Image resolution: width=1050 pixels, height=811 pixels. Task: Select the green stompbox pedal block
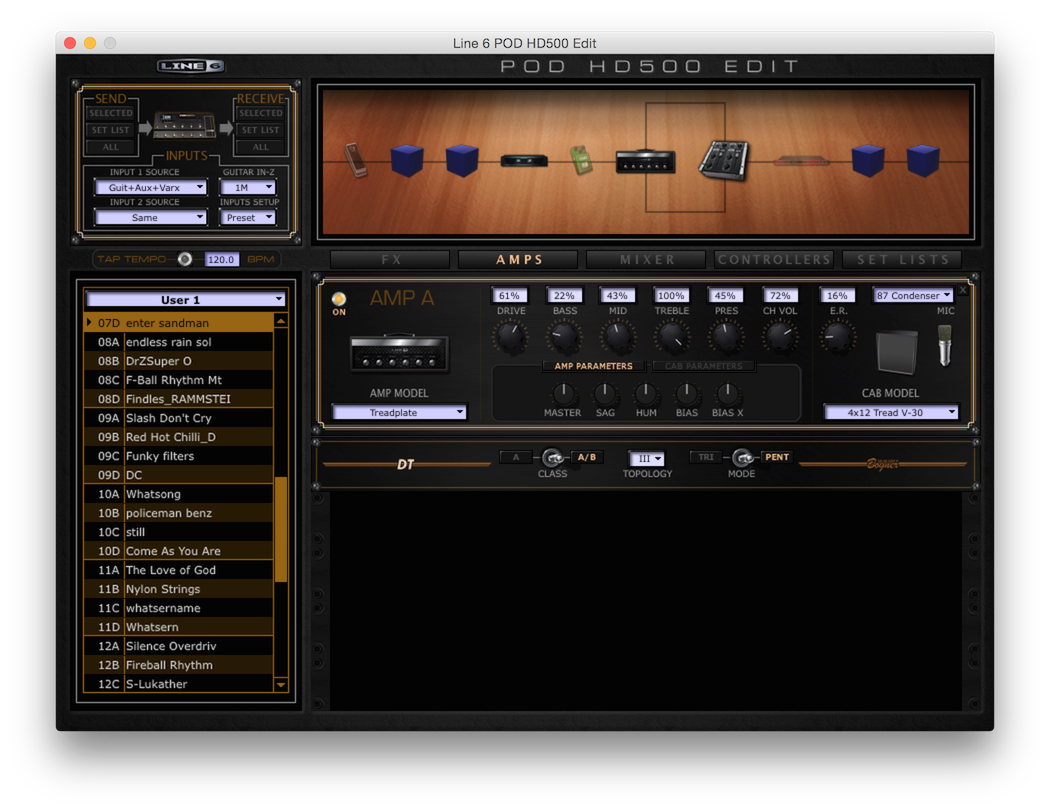tap(581, 160)
